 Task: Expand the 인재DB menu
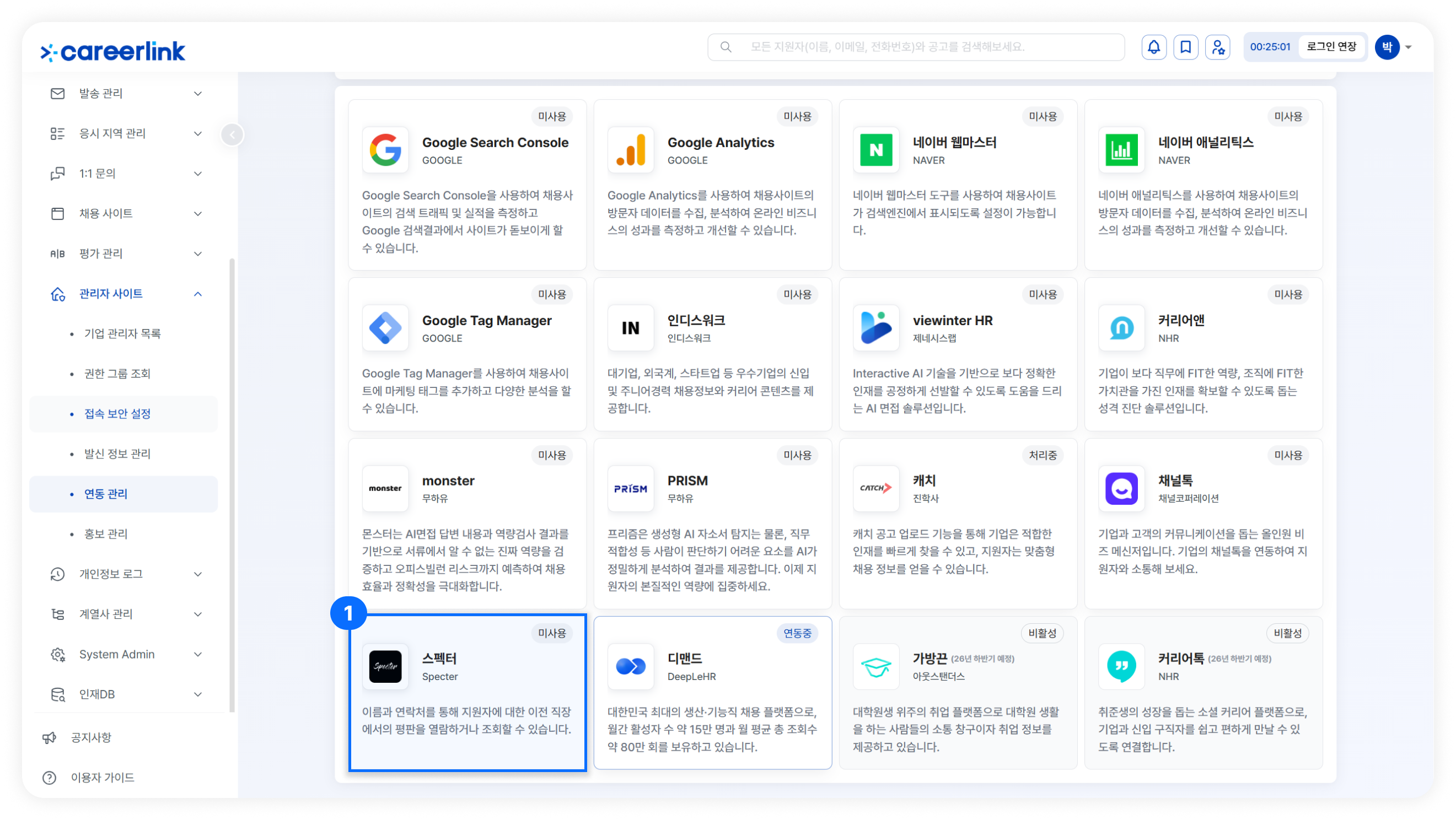coord(198,694)
